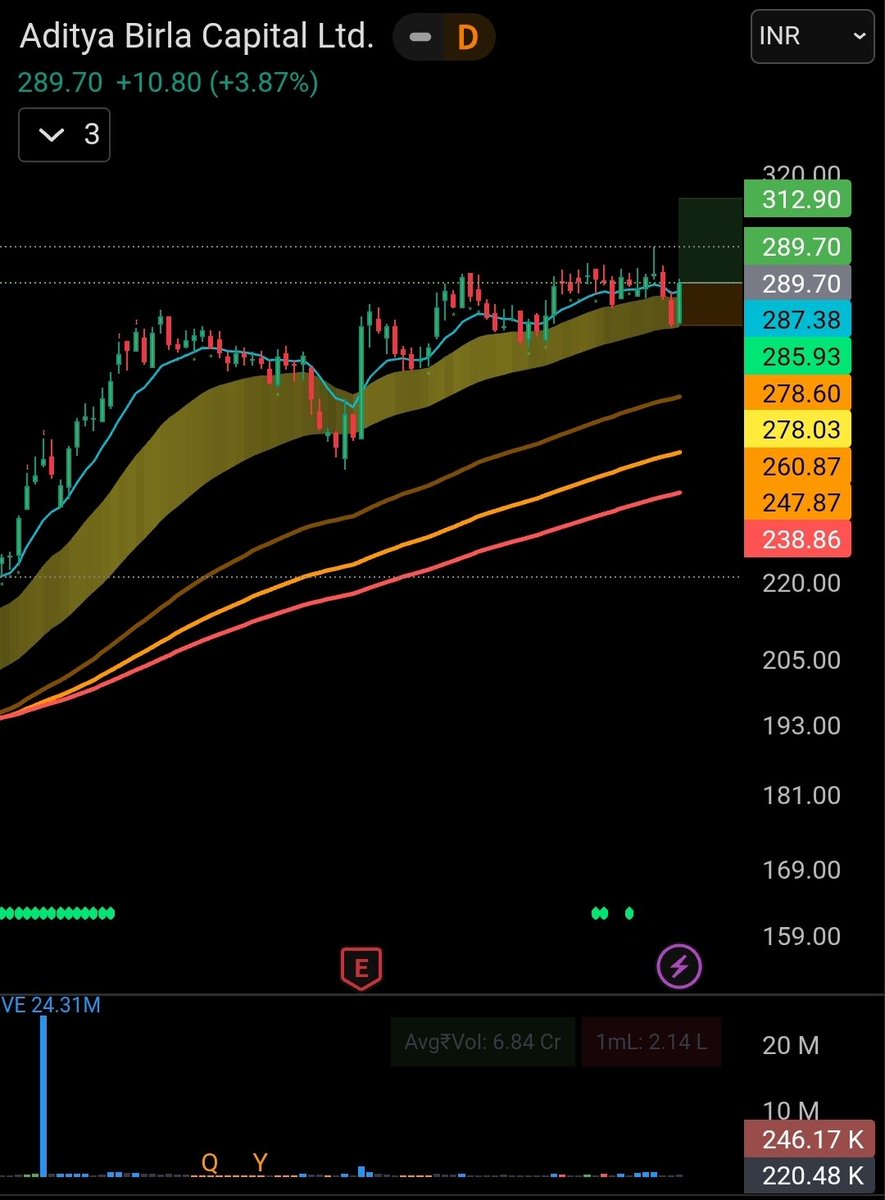Click the 220.00 price axis label
885x1200 pixels.
pyautogui.click(x=801, y=583)
